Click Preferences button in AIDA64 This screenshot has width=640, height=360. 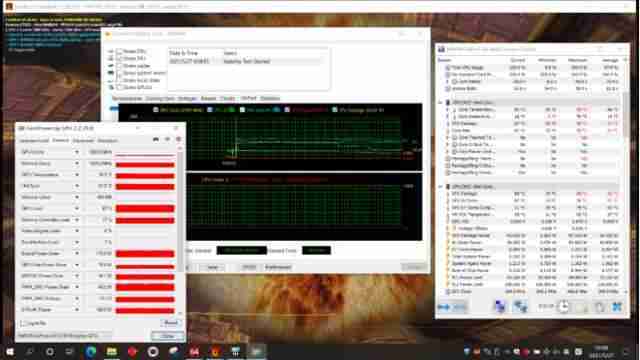point(278,267)
